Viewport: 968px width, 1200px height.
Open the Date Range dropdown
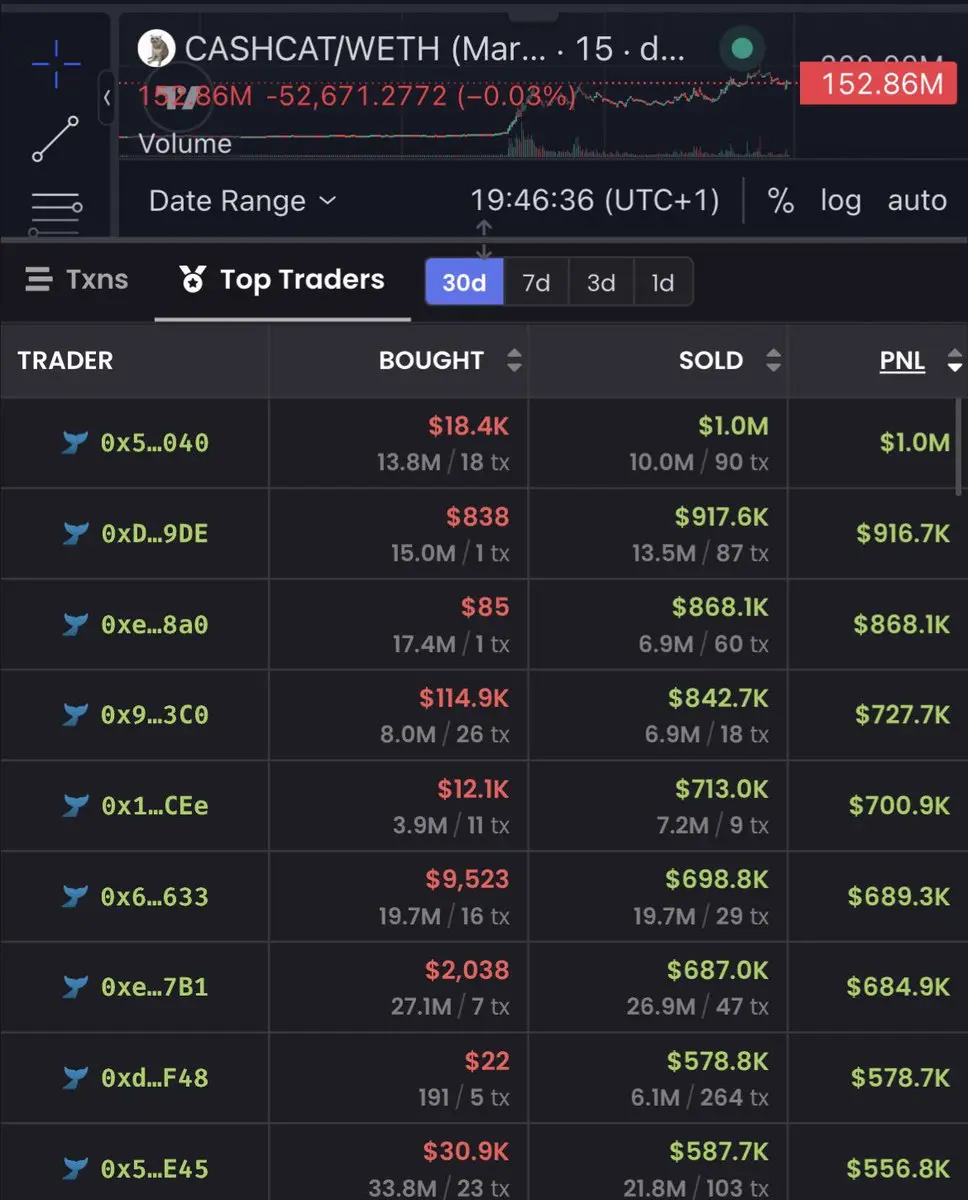[x=243, y=201]
